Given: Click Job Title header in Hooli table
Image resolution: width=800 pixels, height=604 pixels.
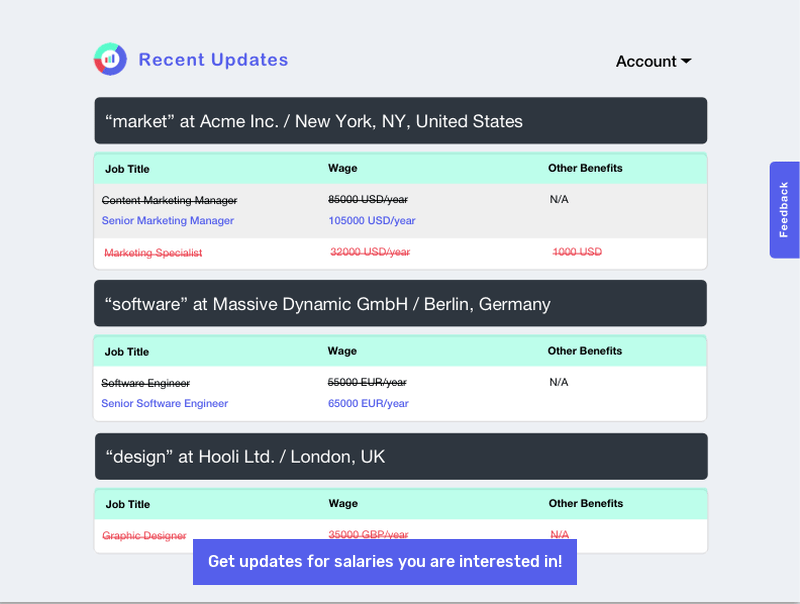Looking at the screenshot, I should 128,505.
